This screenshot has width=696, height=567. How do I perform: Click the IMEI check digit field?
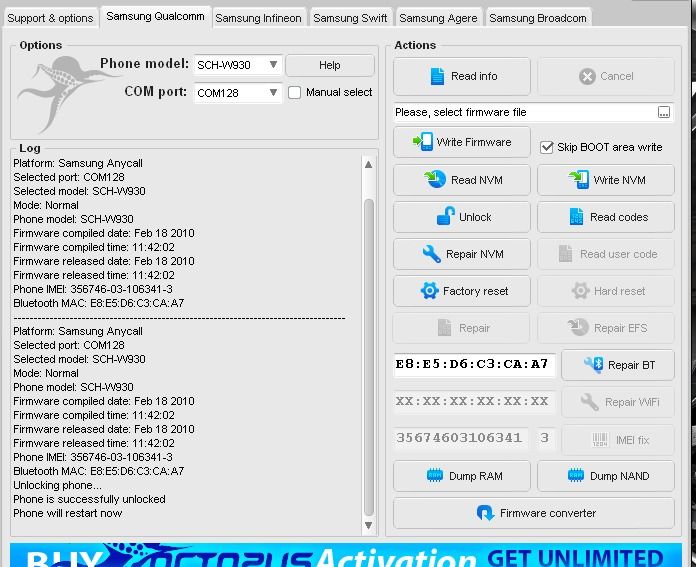point(545,438)
